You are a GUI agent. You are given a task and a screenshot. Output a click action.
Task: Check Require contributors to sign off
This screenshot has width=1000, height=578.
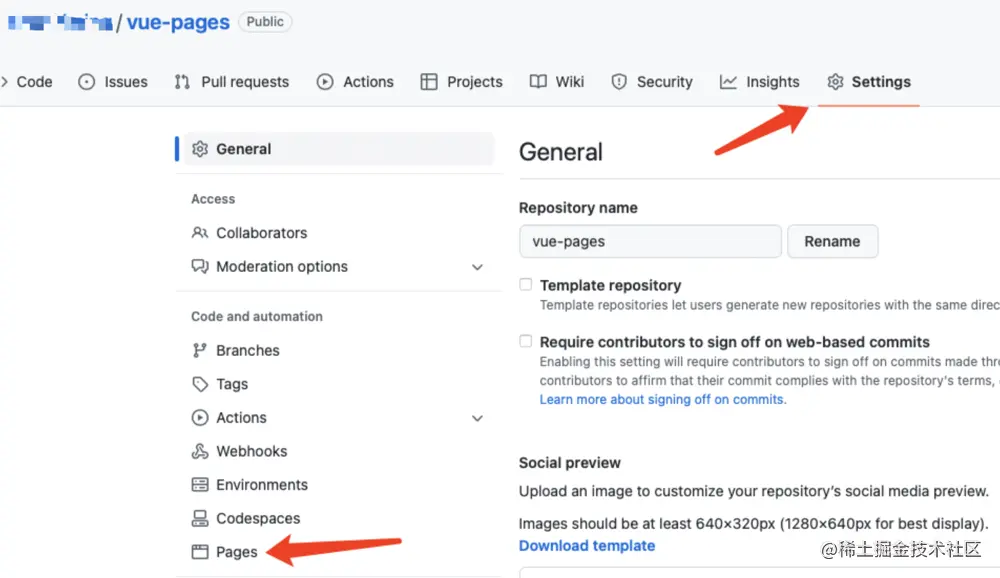(x=525, y=341)
